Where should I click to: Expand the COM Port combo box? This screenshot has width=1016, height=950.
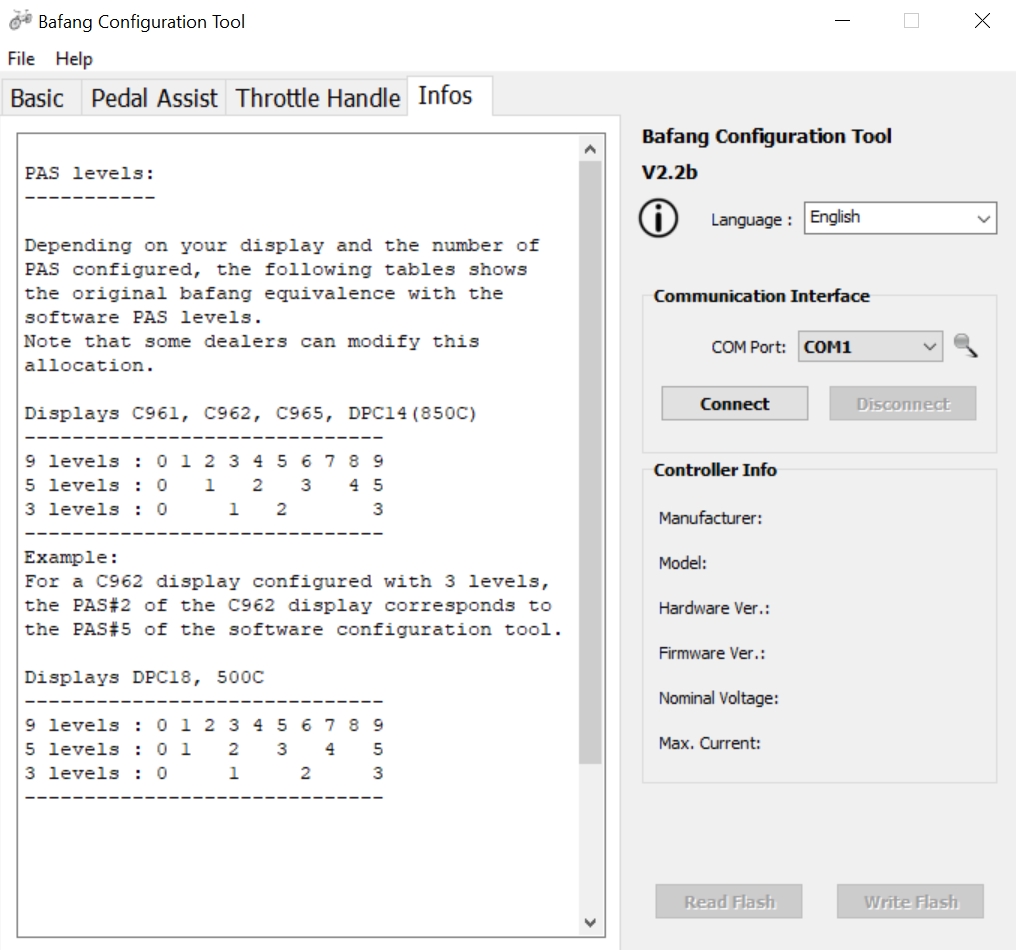(x=869, y=347)
